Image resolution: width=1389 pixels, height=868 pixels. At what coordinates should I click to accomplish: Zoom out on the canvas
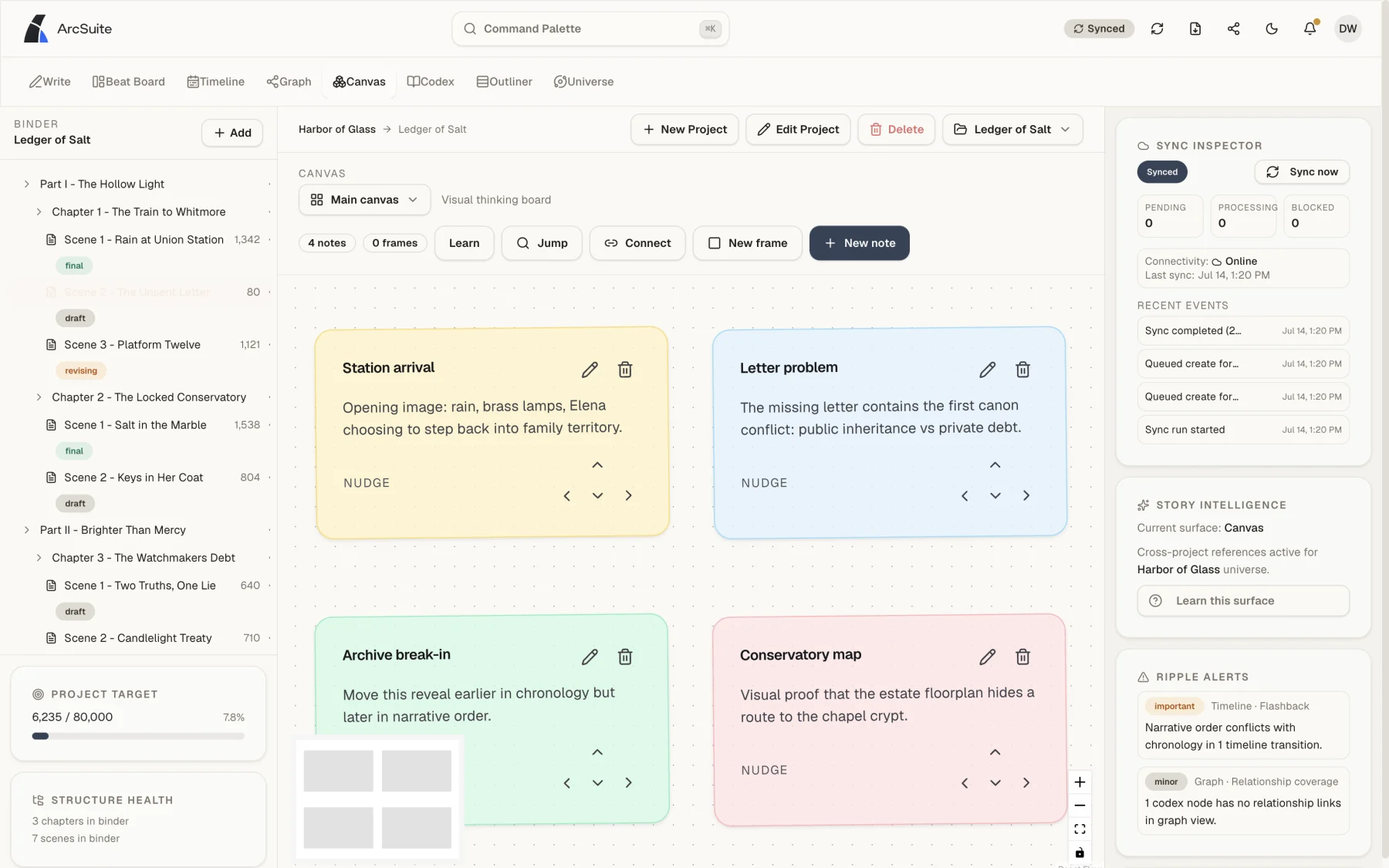(1080, 806)
